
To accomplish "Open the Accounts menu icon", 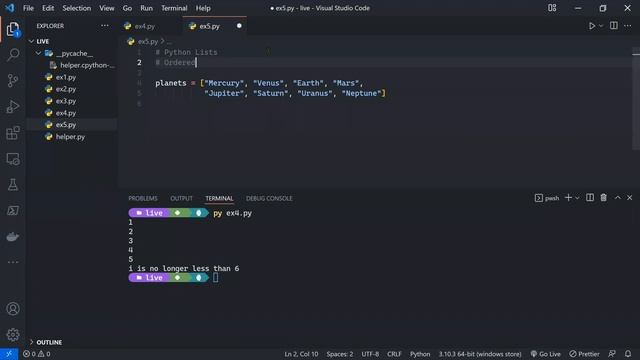I will [13, 309].
